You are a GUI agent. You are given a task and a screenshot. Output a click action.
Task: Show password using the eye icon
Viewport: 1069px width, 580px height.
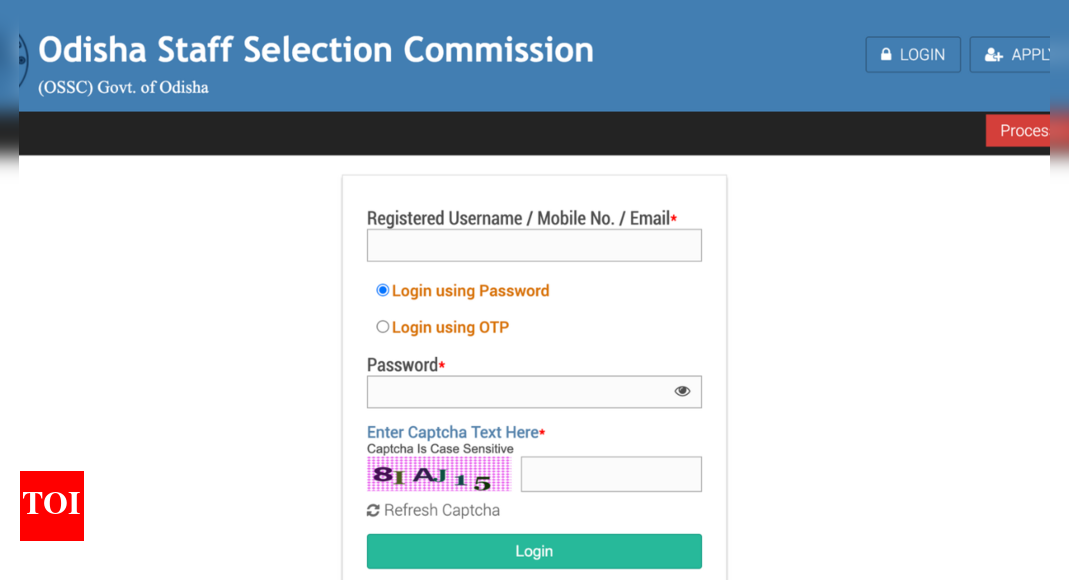[682, 391]
